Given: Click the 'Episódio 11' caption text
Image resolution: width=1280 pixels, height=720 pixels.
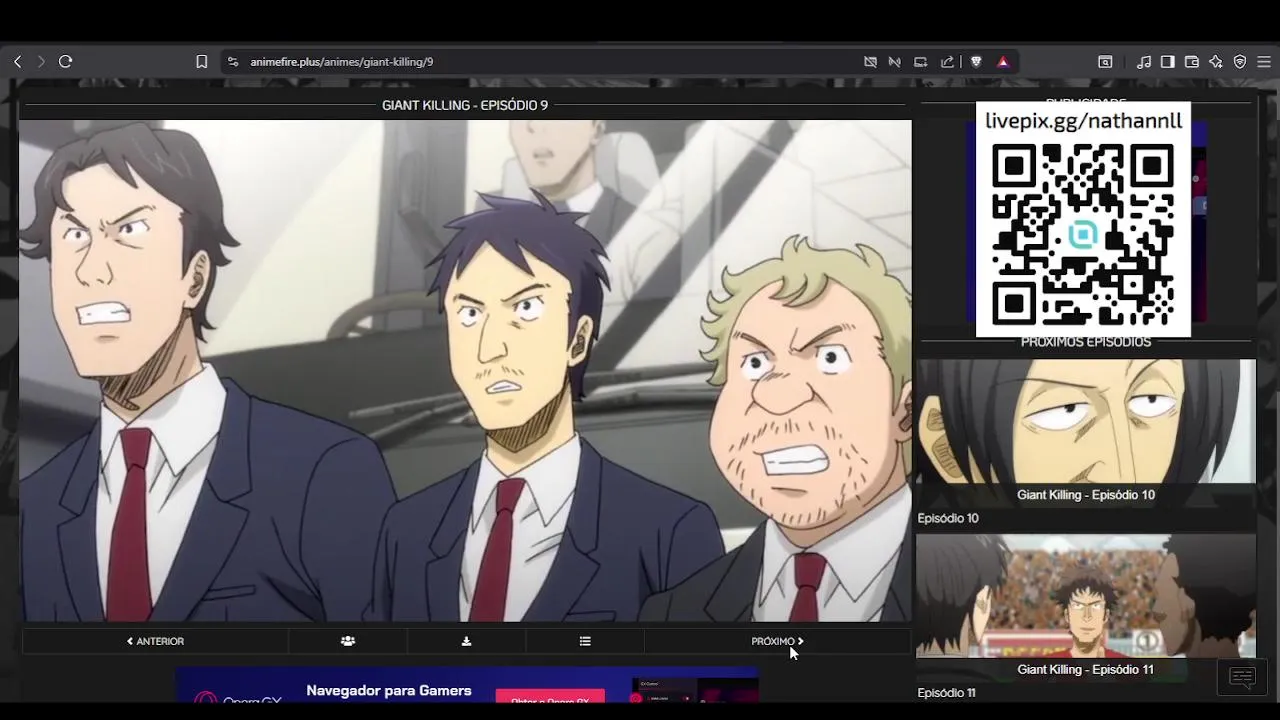Looking at the screenshot, I should pyautogui.click(x=946, y=693).
